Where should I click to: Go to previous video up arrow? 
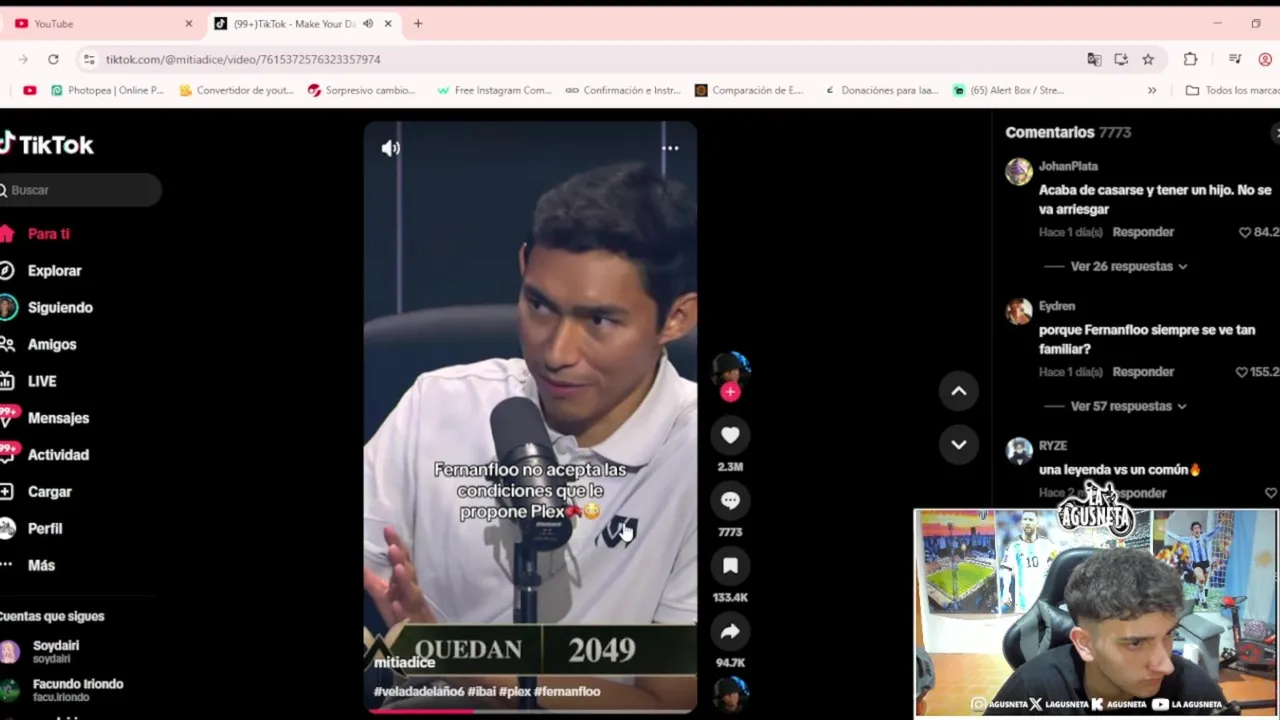(x=958, y=391)
